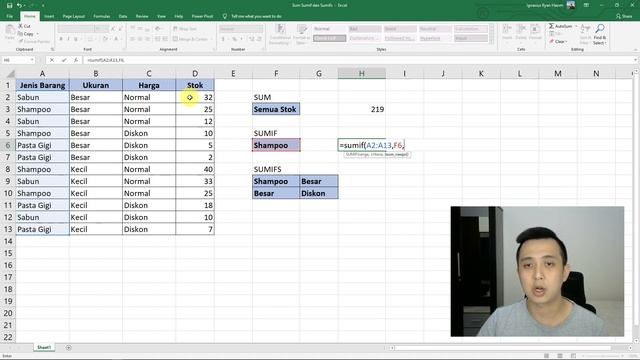Select column H header
The width and height of the screenshot is (640, 360).
click(x=362, y=73)
